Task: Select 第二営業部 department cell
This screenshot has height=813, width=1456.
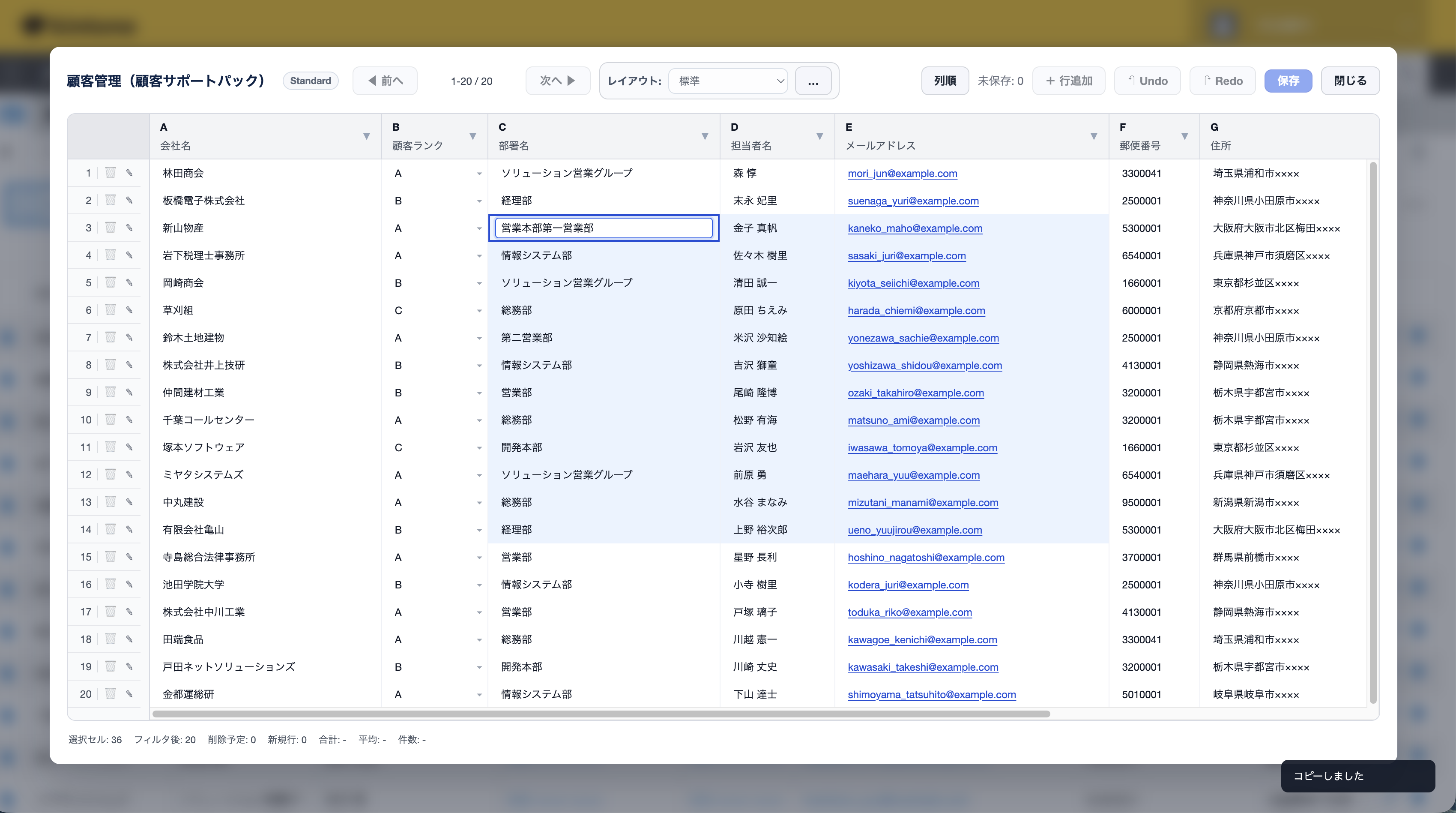Action: [x=604, y=338]
